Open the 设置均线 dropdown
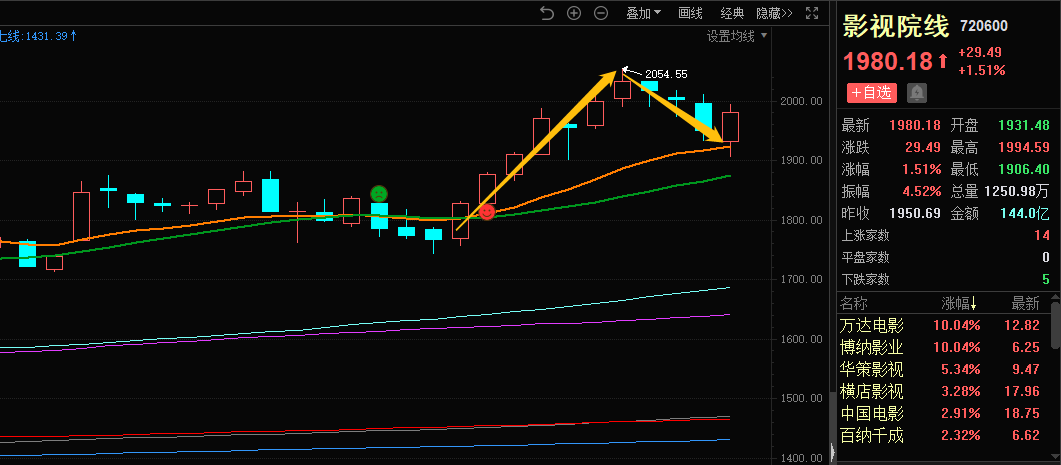 737,36
